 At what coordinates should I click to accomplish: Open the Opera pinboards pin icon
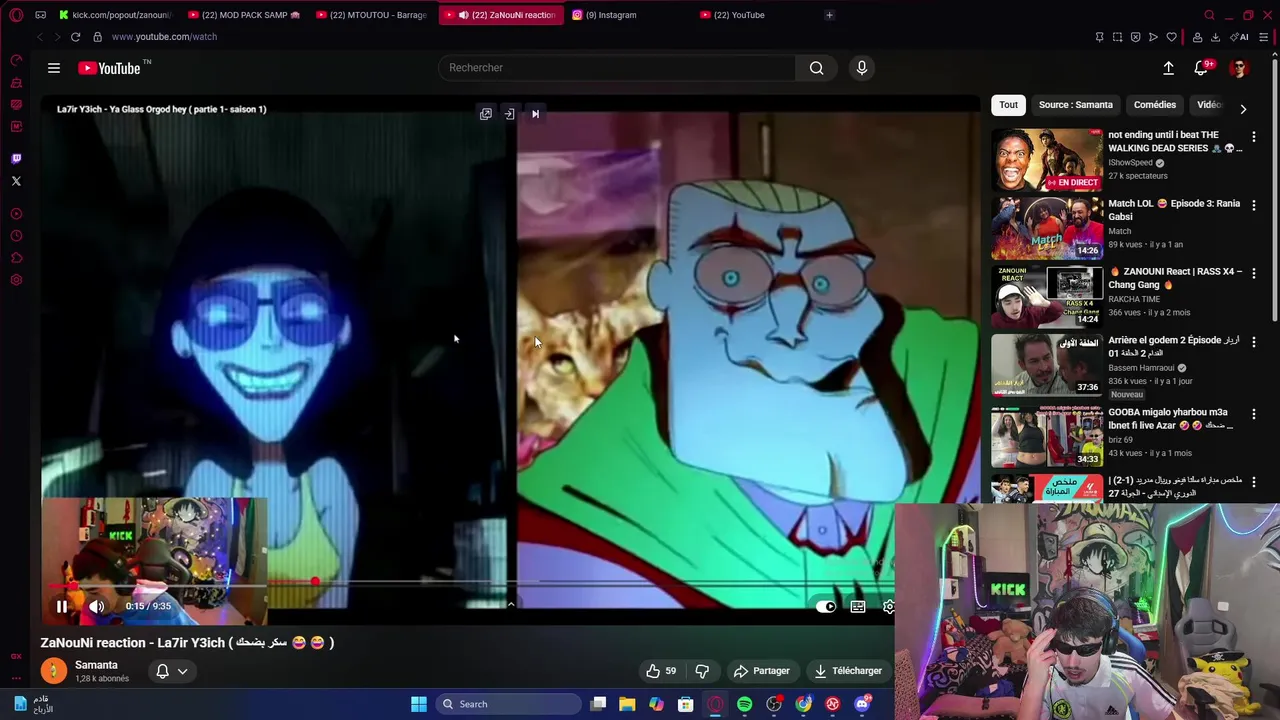(1099, 37)
